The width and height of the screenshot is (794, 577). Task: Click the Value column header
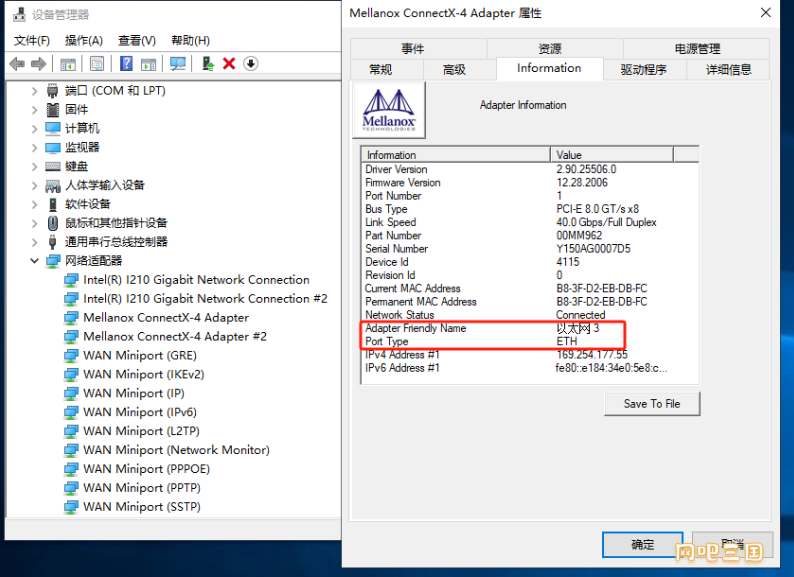click(x=611, y=155)
